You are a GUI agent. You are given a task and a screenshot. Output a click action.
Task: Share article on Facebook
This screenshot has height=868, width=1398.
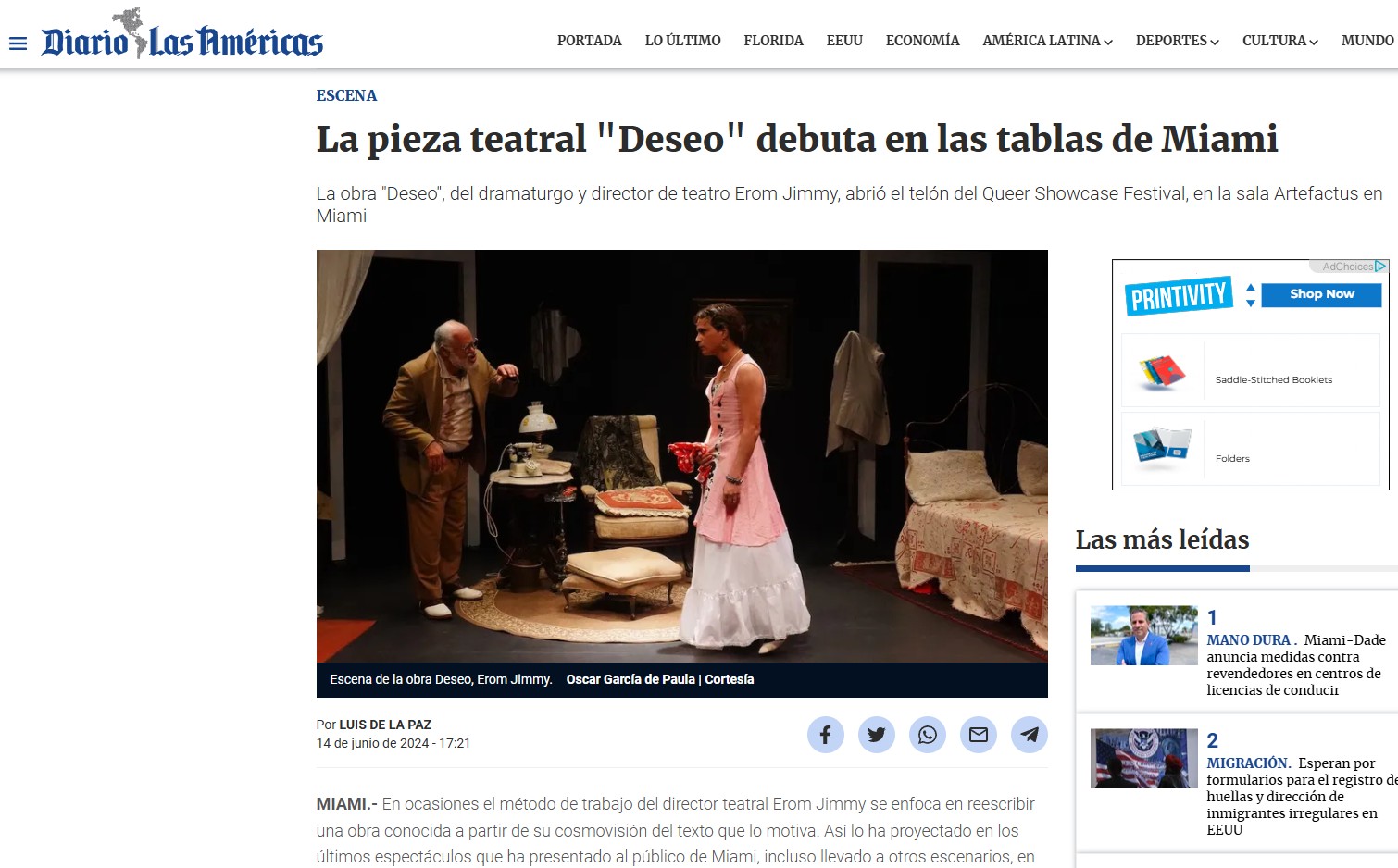click(825, 735)
